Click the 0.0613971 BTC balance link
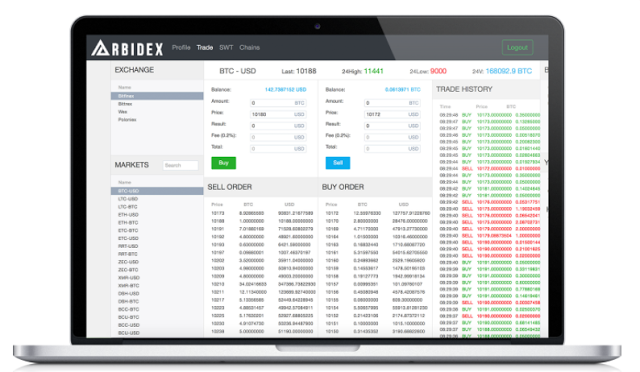 tap(402, 89)
